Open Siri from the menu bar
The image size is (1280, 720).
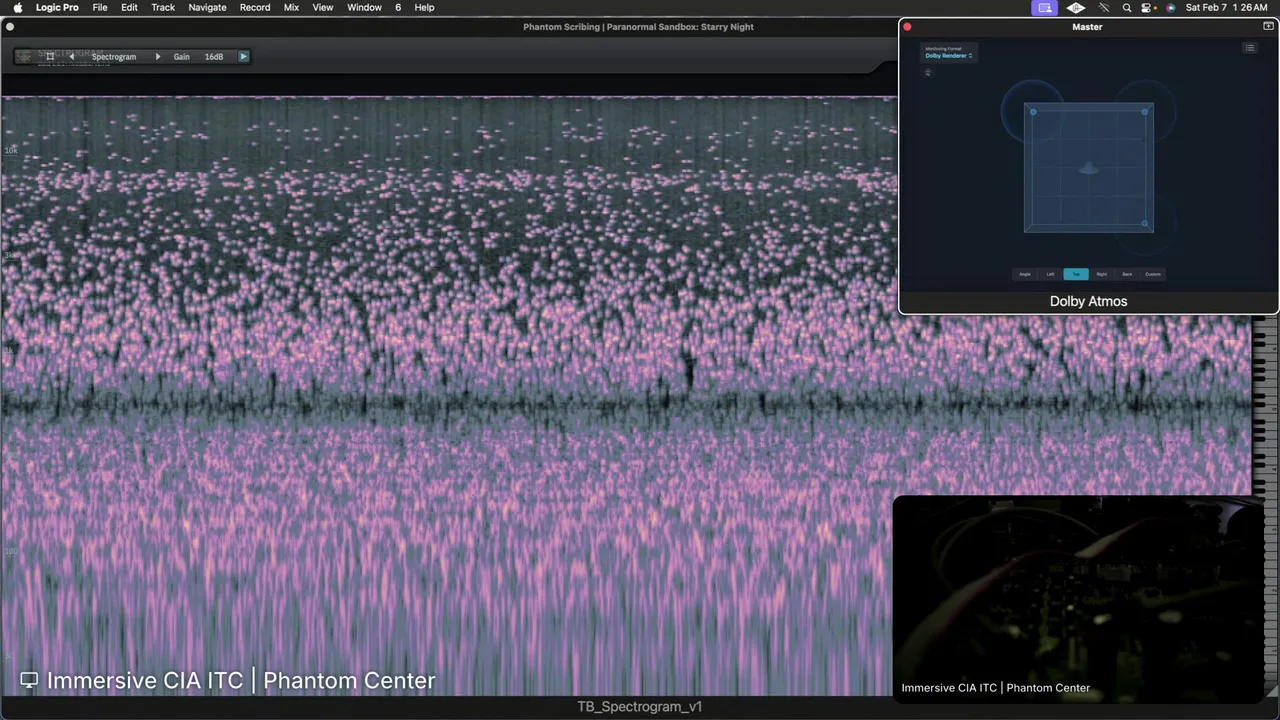tap(1170, 7)
